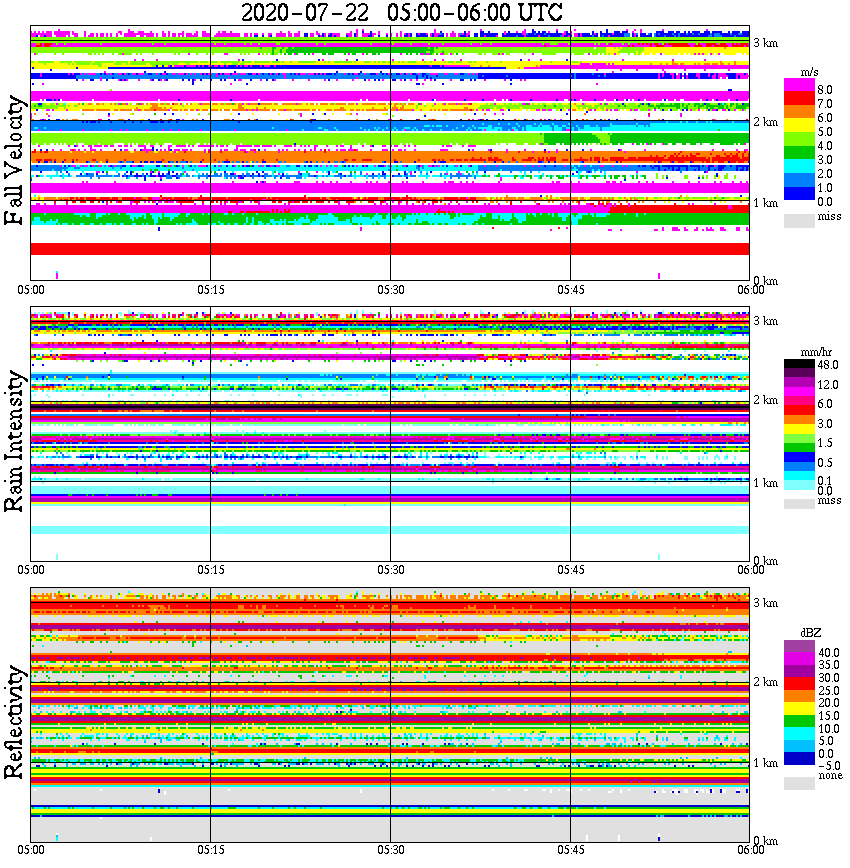850x868 pixels.
Task: Click the '3 km' label beside Reflectivity plot
Action: pyautogui.click(x=765, y=603)
